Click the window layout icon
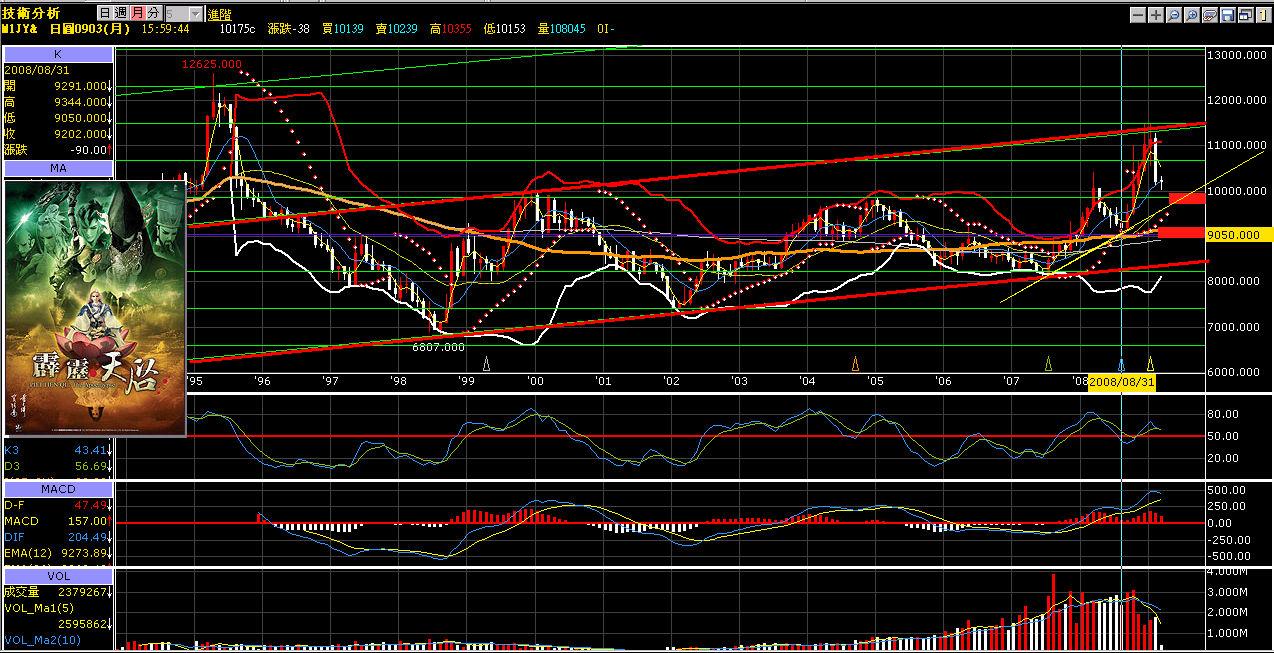Screen dimensions: 1274x653 (x=1245, y=15)
